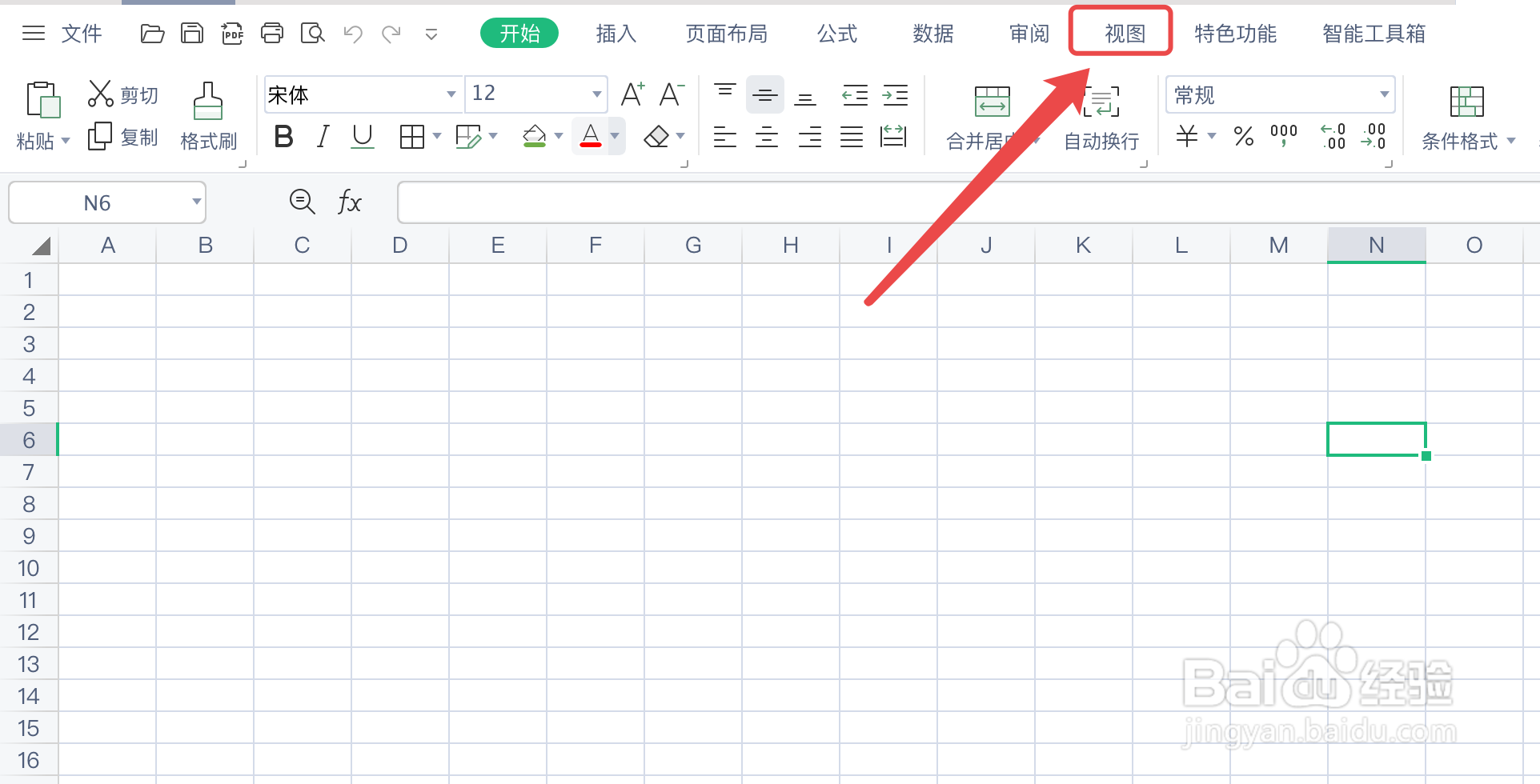This screenshot has width=1540, height=784.
Task: Apply thousands separator 000 format
Action: [x=1284, y=135]
